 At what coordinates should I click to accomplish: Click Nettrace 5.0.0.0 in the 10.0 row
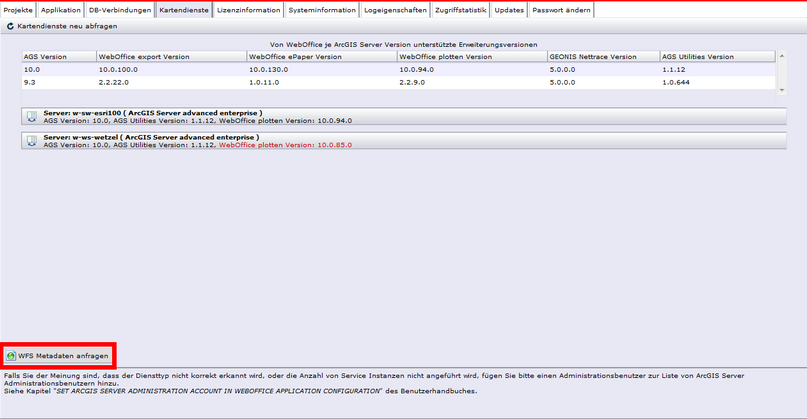[x=604, y=69]
